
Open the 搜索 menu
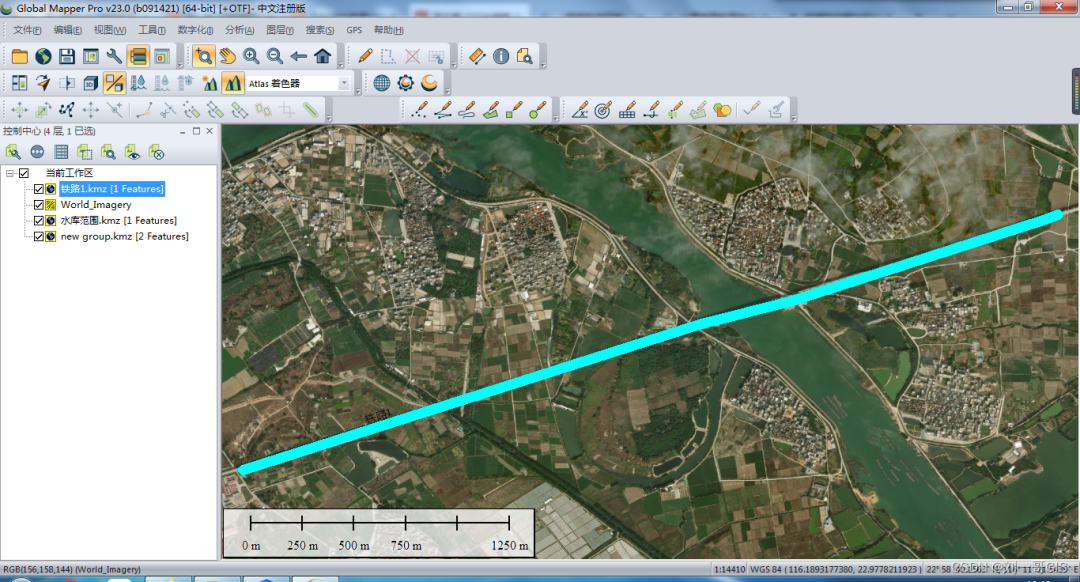click(320, 30)
